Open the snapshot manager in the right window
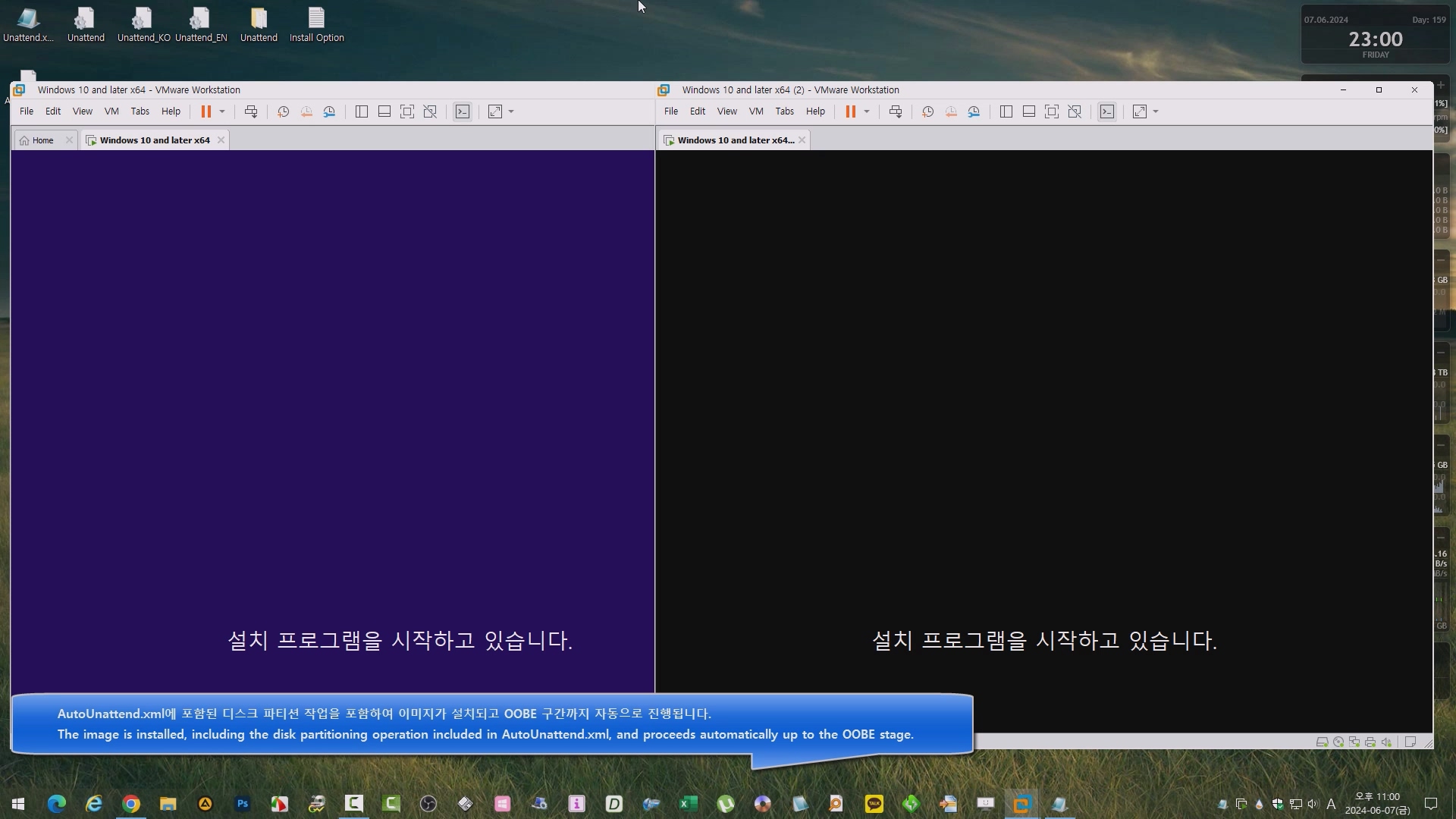The image size is (1456, 819). [974, 111]
